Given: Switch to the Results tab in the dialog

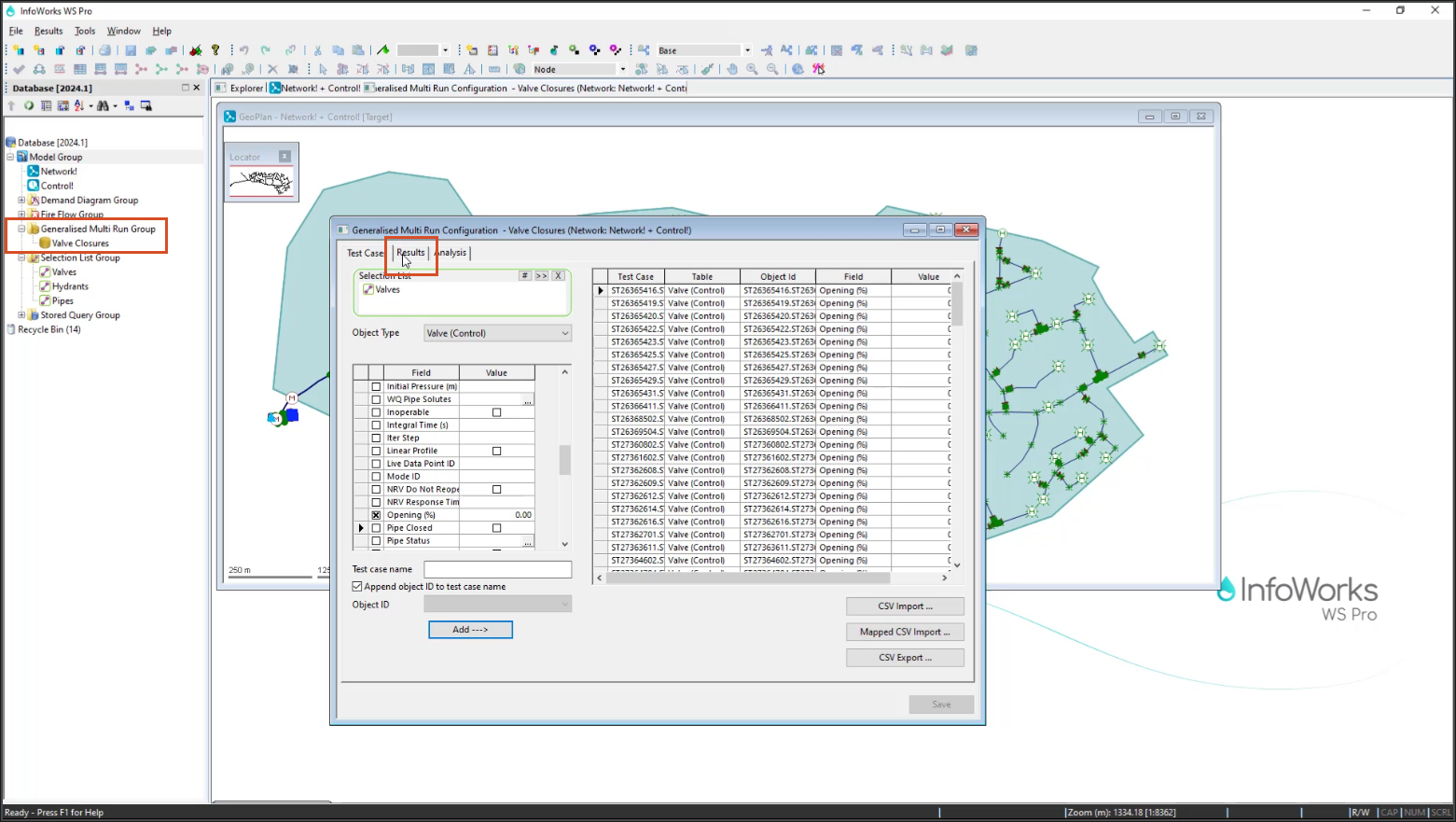Looking at the screenshot, I should point(410,253).
